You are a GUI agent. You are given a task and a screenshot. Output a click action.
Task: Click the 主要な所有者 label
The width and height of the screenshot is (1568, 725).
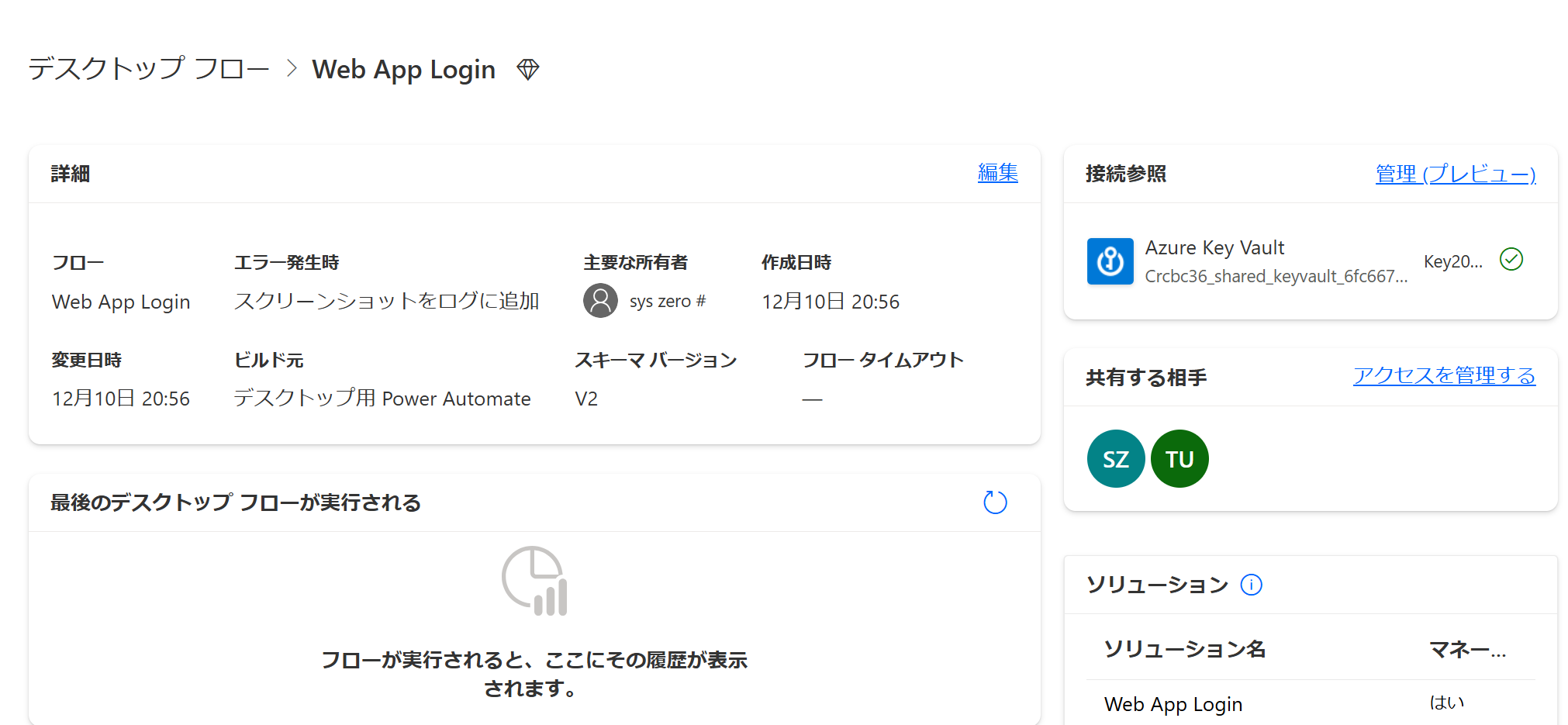click(x=635, y=263)
